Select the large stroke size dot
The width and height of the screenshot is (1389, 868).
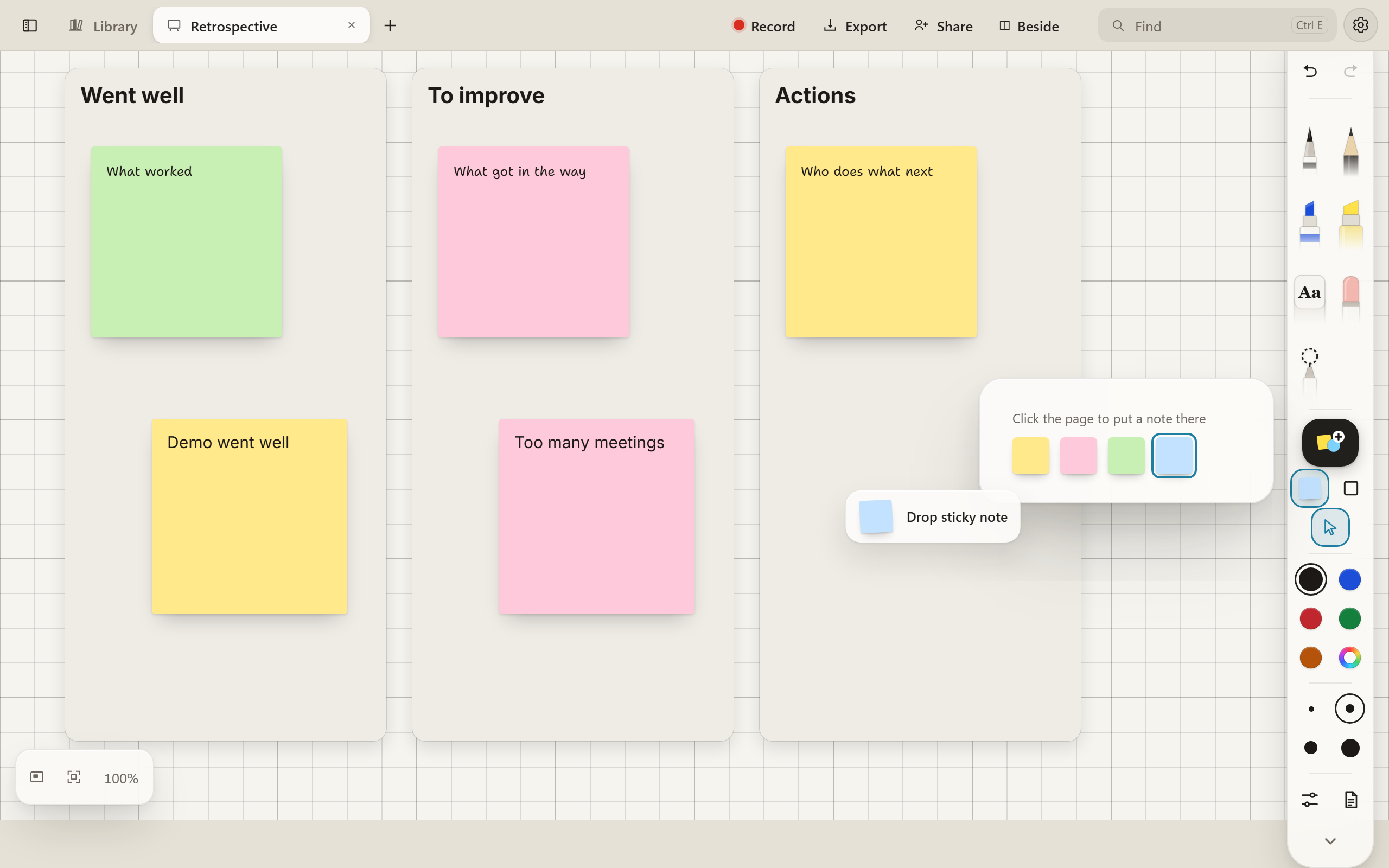coord(1310,748)
